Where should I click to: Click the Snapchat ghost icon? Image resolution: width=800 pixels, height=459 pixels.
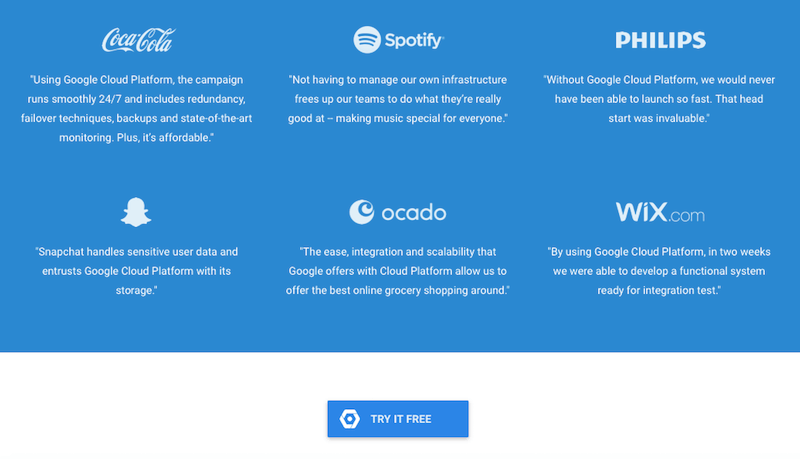tap(137, 212)
